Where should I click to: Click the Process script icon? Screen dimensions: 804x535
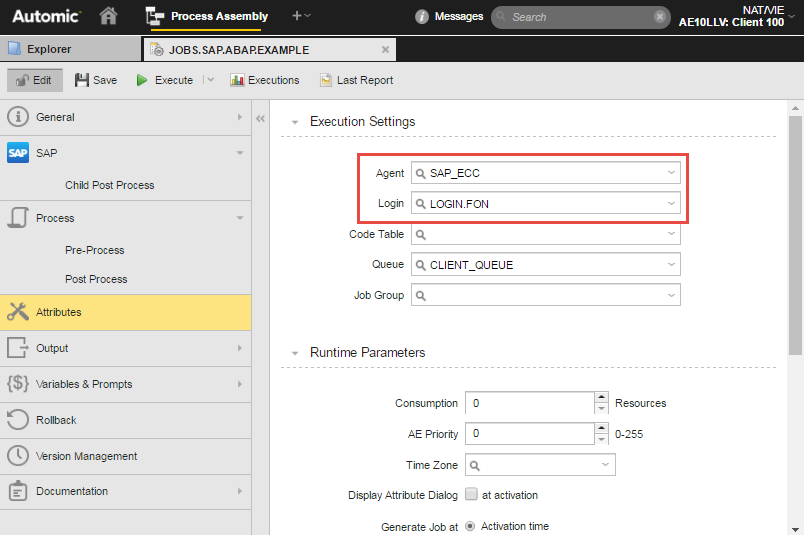[x=18, y=217]
